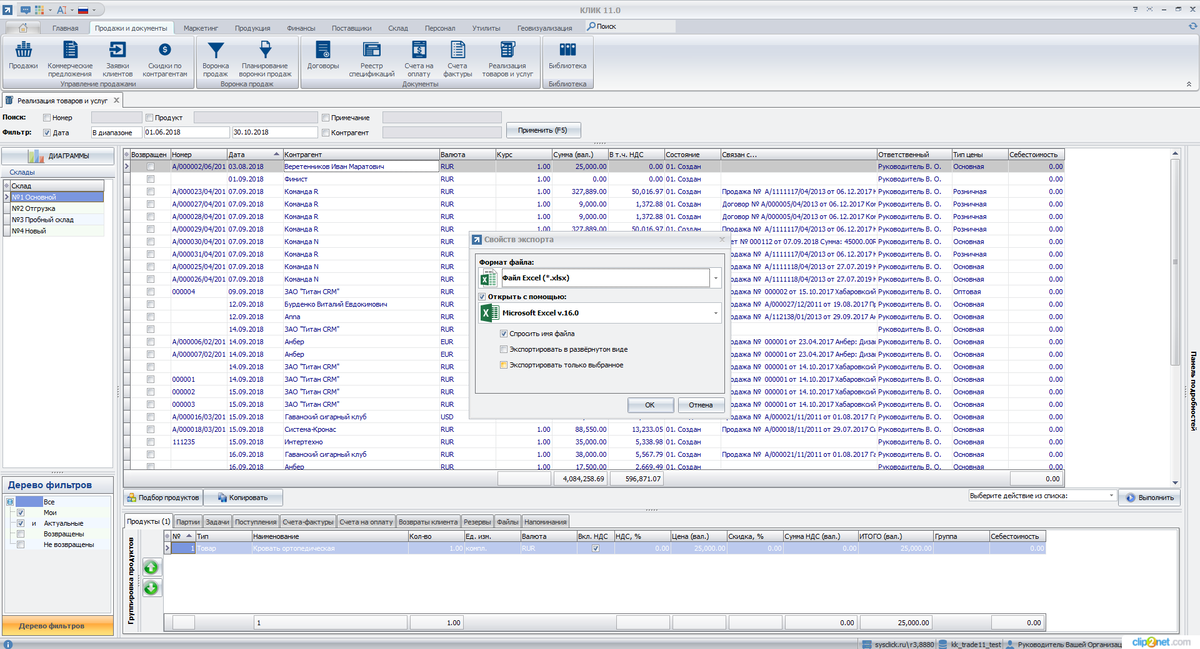This screenshot has height=649, width=1200.
Task: Move product down with green arrow
Action: (x=152, y=587)
